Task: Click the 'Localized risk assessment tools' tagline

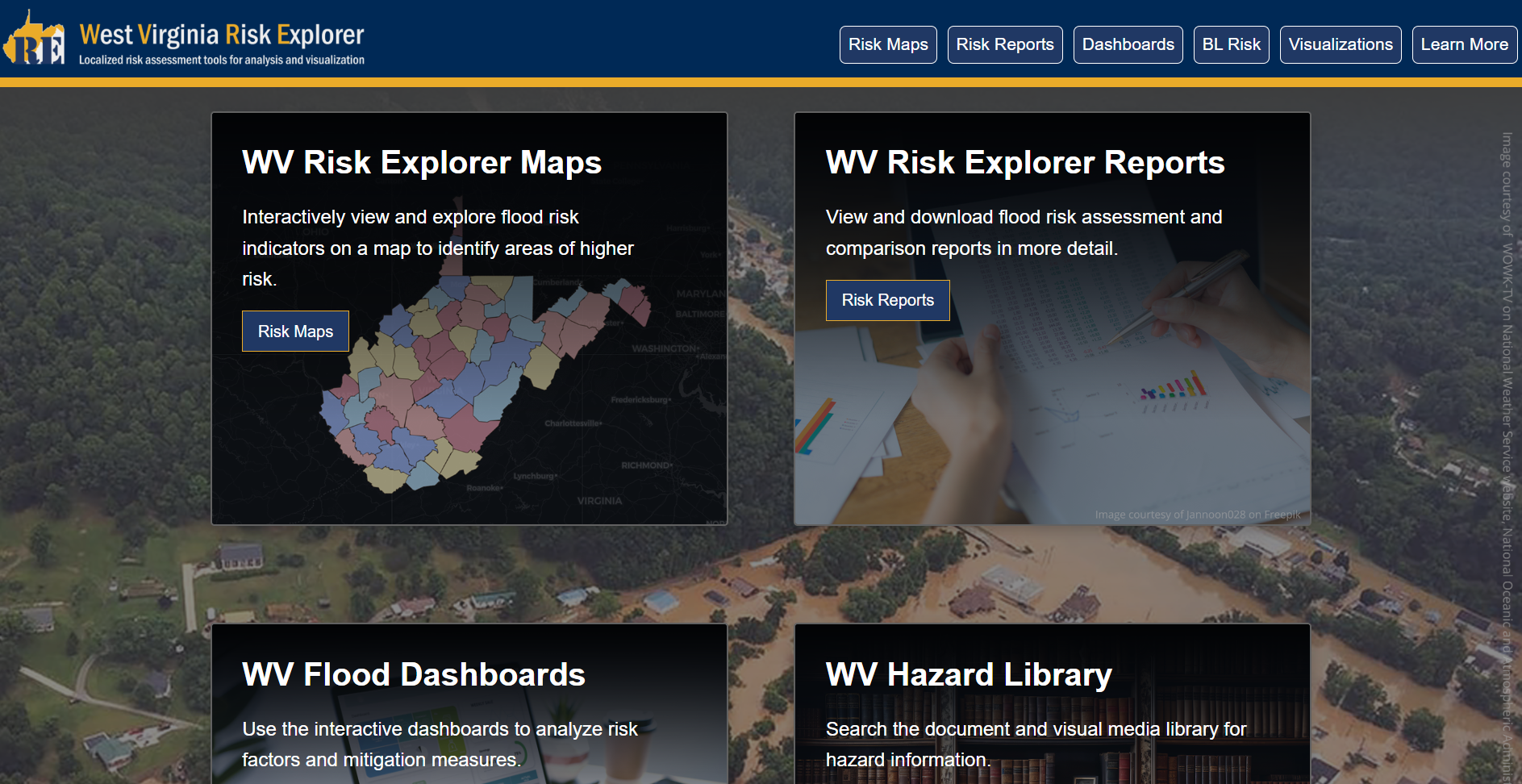Action: [222, 60]
